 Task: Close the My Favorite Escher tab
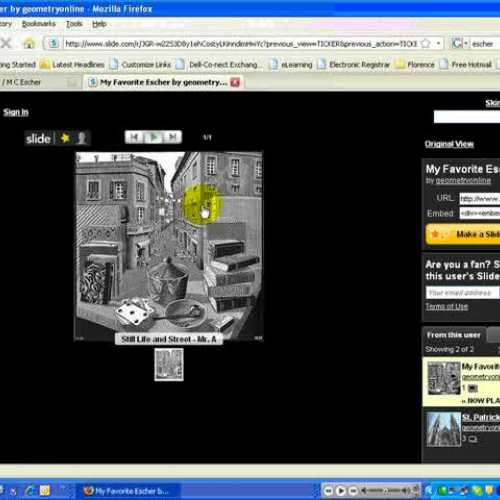click(235, 82)
